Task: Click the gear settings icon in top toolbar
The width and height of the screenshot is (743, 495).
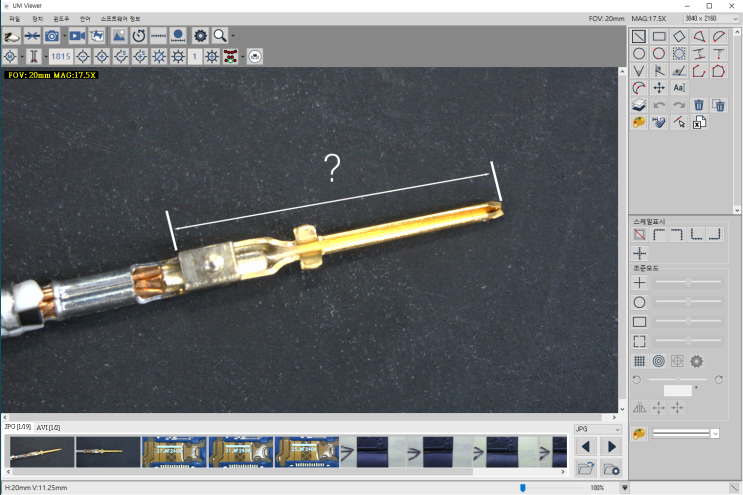Action: coord(200,36)
